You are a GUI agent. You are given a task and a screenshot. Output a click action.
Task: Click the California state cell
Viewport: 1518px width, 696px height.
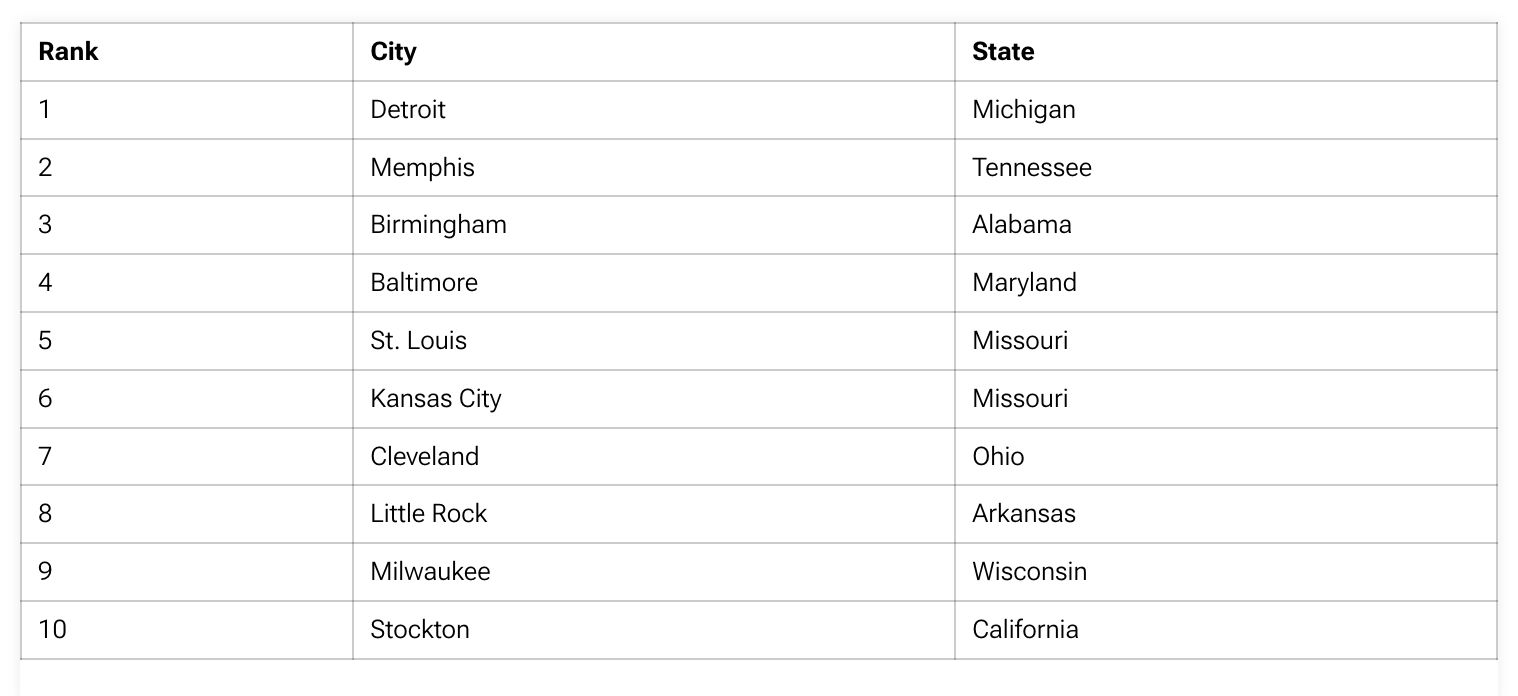1025,629
